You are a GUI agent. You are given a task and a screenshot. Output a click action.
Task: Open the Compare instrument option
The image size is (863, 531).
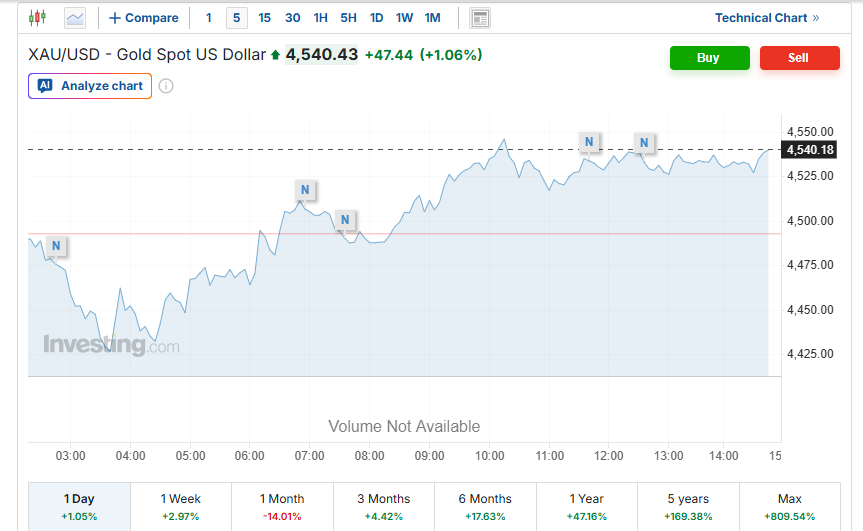coord(143,18)
